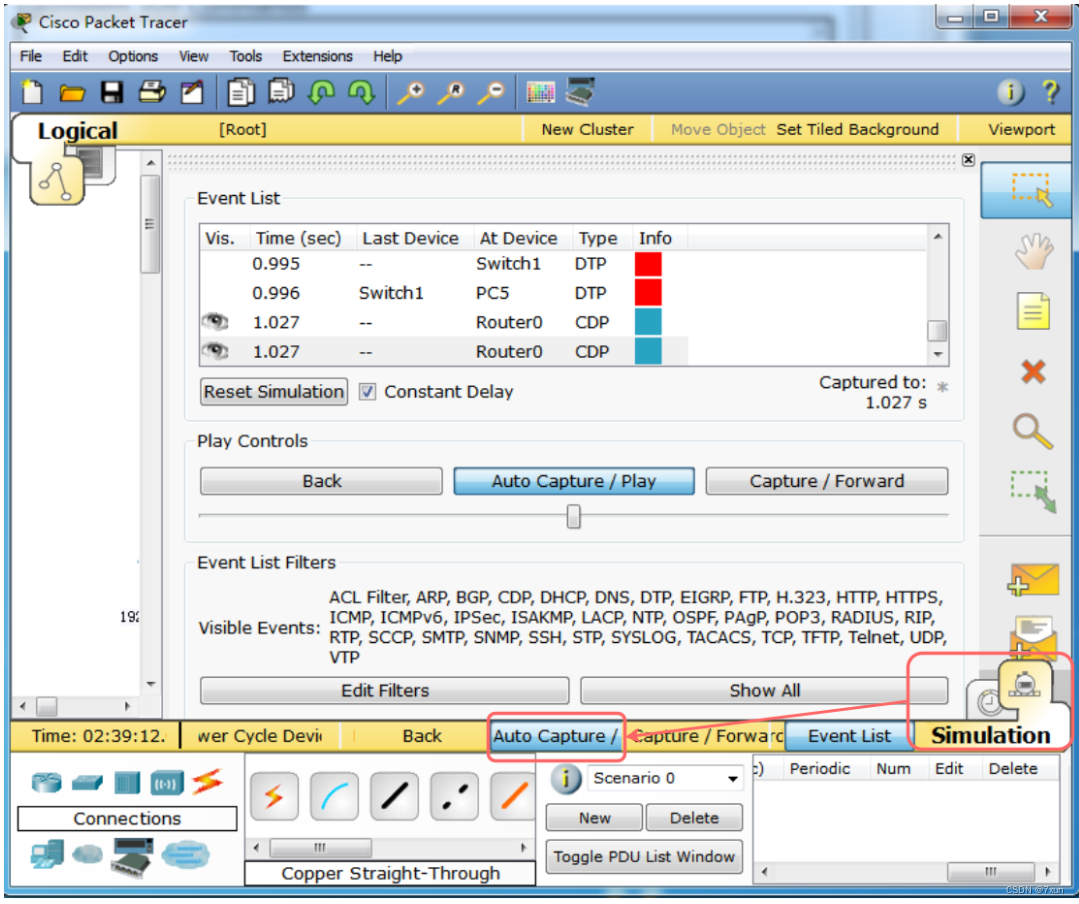Viewport: 1079px width, 904px height.
Task: Pick the Copper Straight-Through black cable
Action: [x=394, y=796]
